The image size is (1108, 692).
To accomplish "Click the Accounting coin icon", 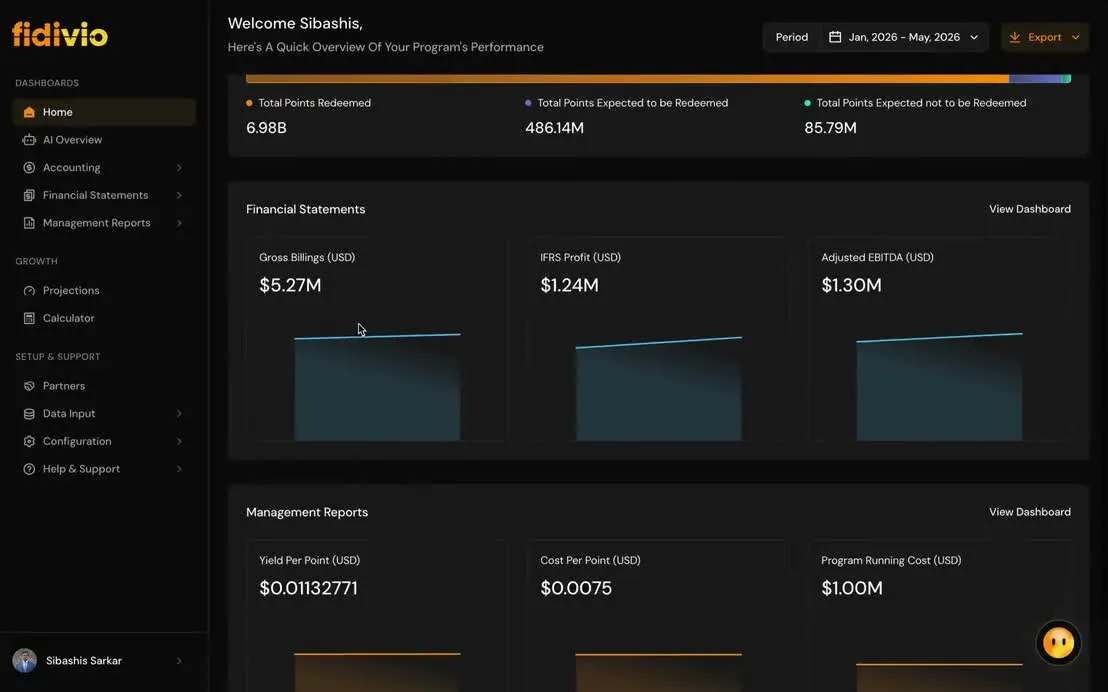I will coord(29,168).
